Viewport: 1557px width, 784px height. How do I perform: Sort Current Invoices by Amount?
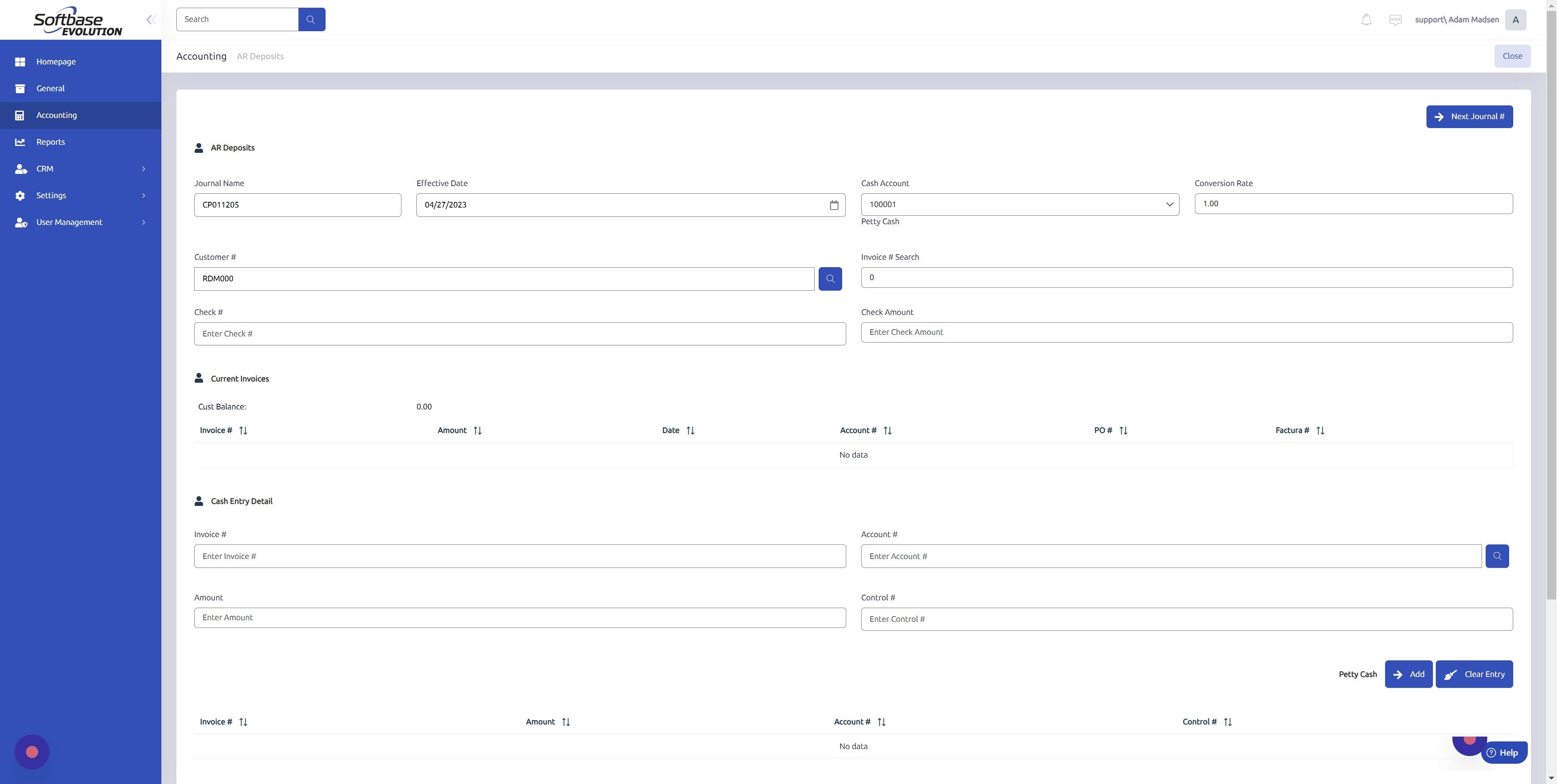(x=478, y=431)
